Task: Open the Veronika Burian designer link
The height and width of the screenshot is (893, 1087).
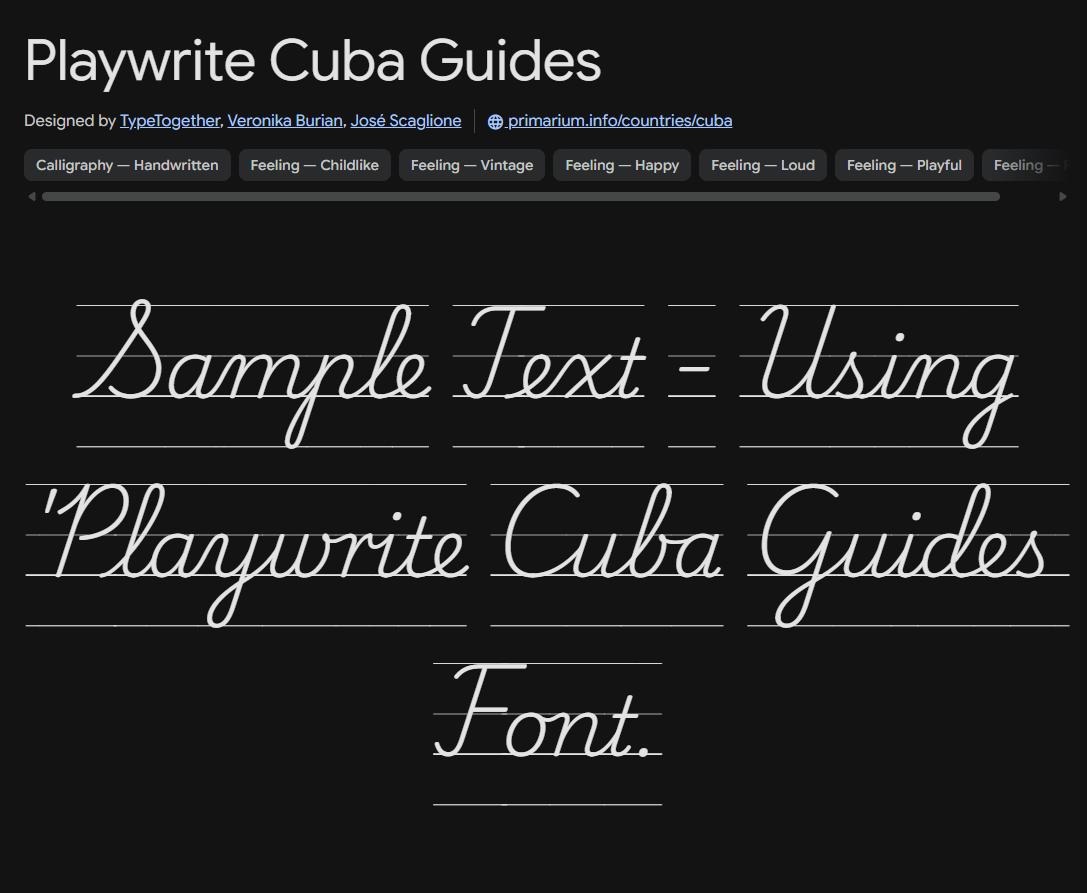Action: (x=285, y=121)
